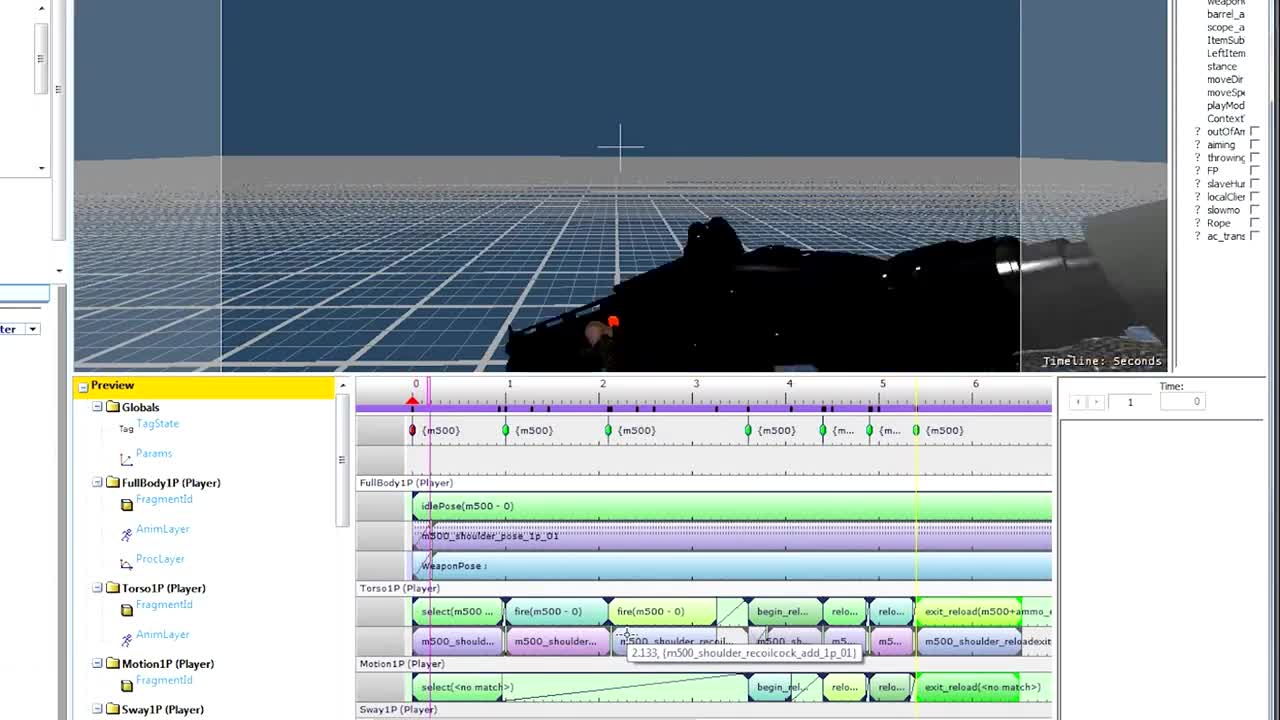
Task: Open the dropdown below the filter field
Action: [31, 328]
